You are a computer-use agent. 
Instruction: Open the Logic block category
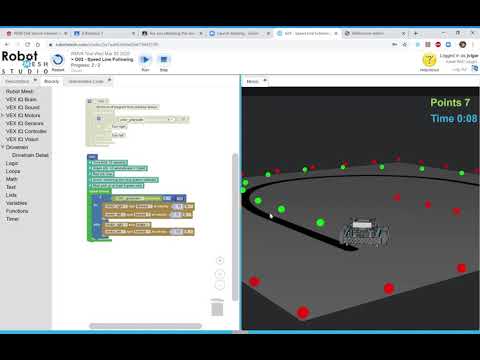tap(12, 163)
